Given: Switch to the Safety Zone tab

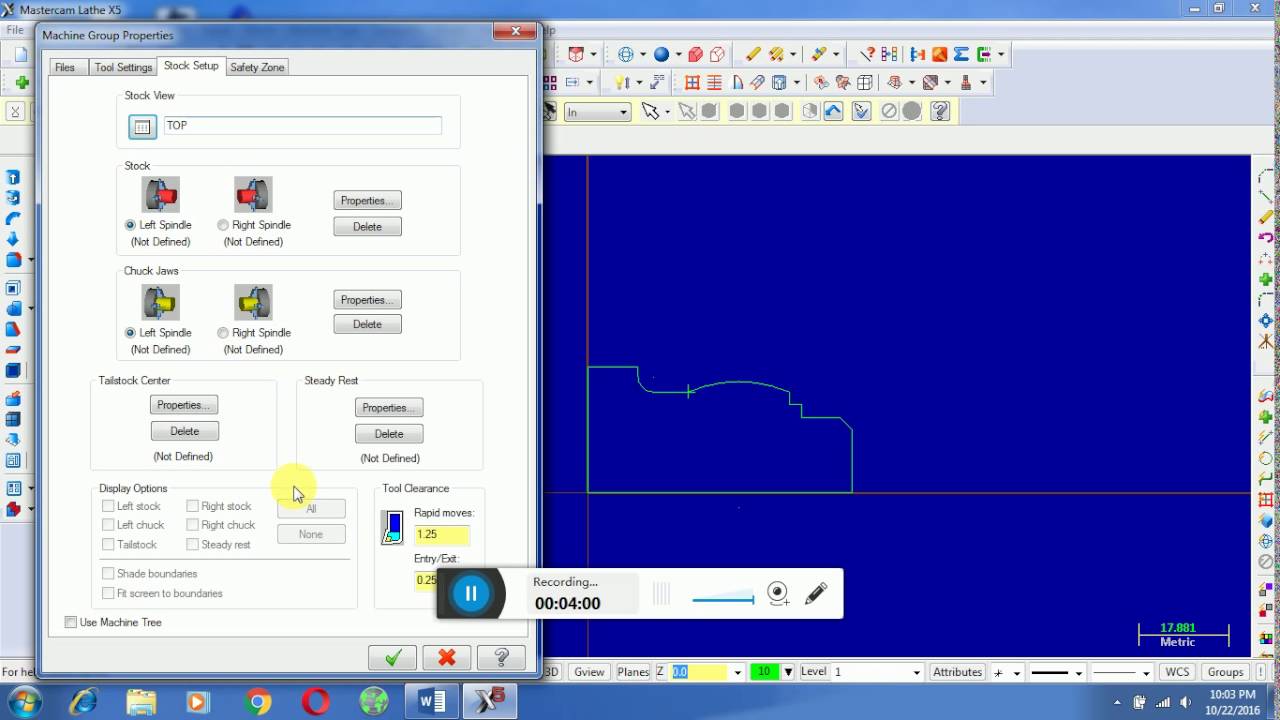Looking at the screenshot, I should [257, 67].
